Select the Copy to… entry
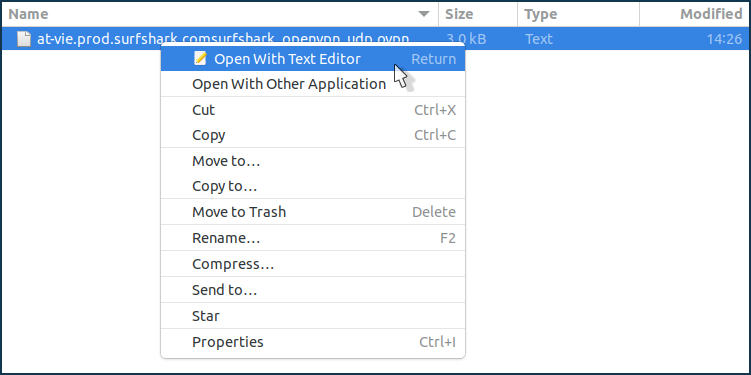This screenshot has width=751, height=375. click(313, 186)
